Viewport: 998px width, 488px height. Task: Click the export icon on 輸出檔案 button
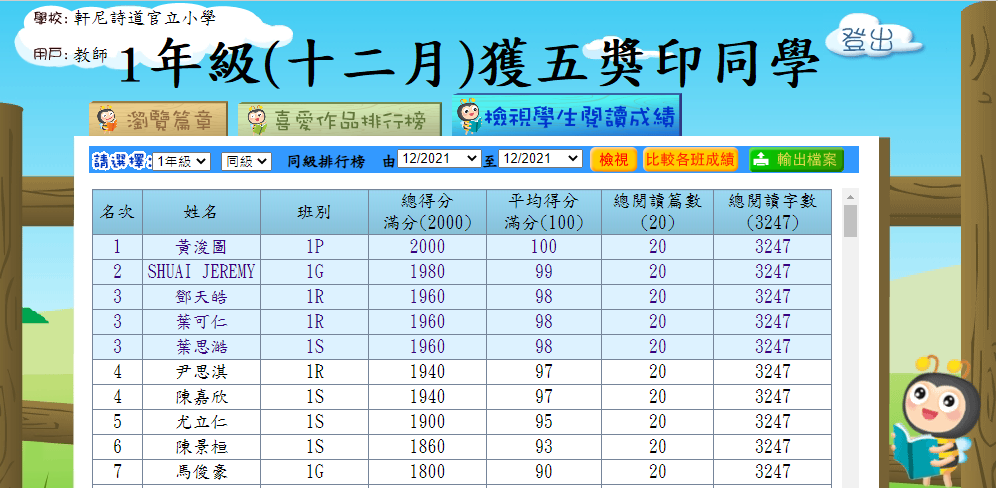pyautogui.click(x=761, y=160)
